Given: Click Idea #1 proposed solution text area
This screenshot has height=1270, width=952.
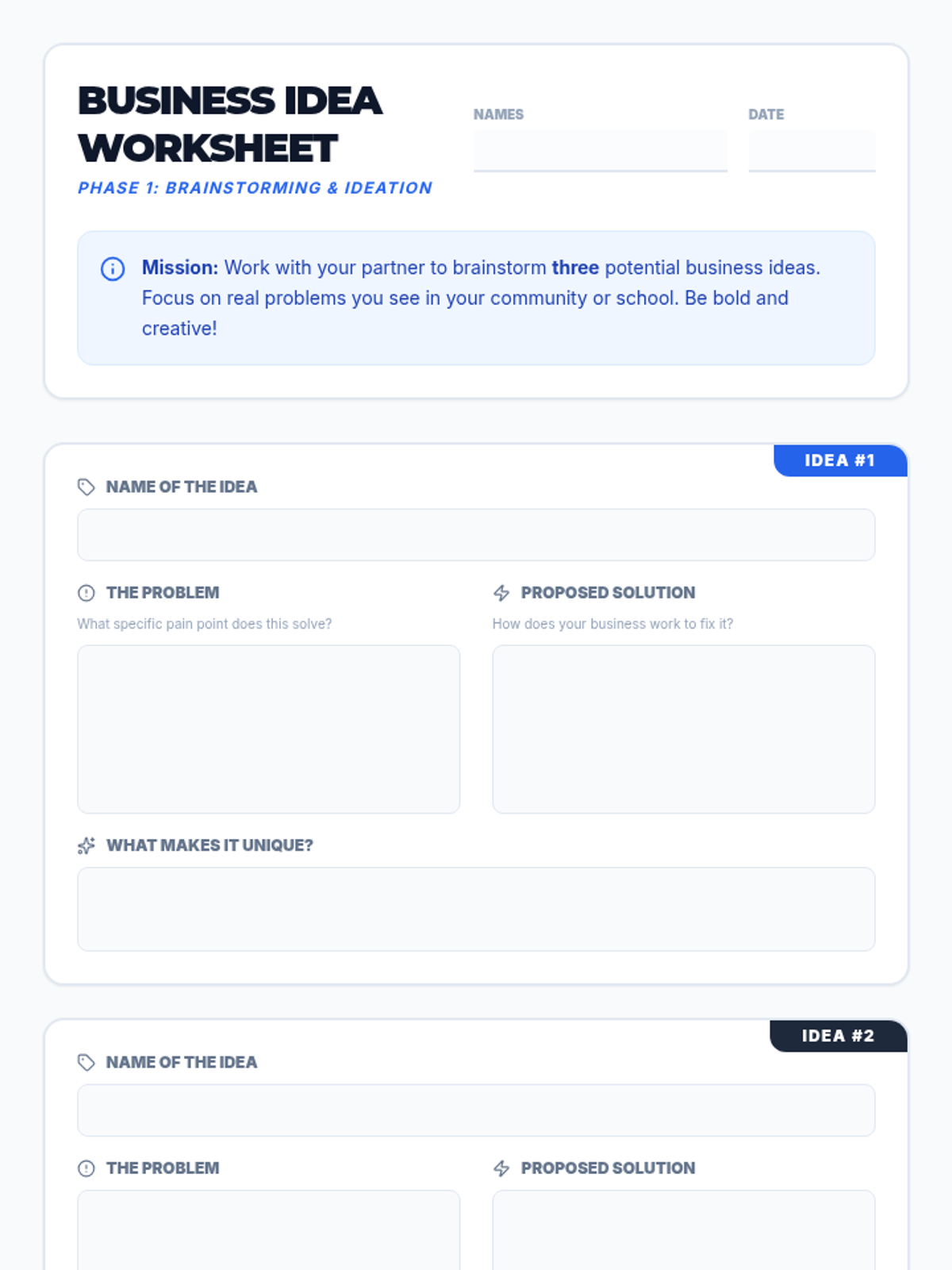Looking at the screenshot, I should (x=683, y=729).
